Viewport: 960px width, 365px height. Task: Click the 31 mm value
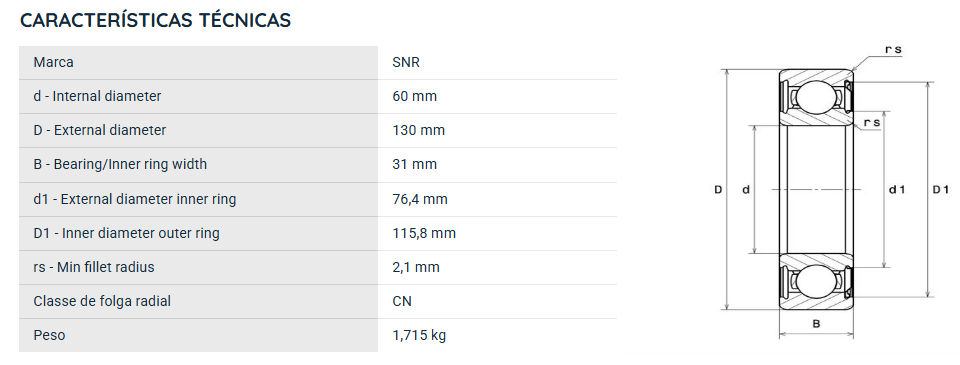pos(414,164)
